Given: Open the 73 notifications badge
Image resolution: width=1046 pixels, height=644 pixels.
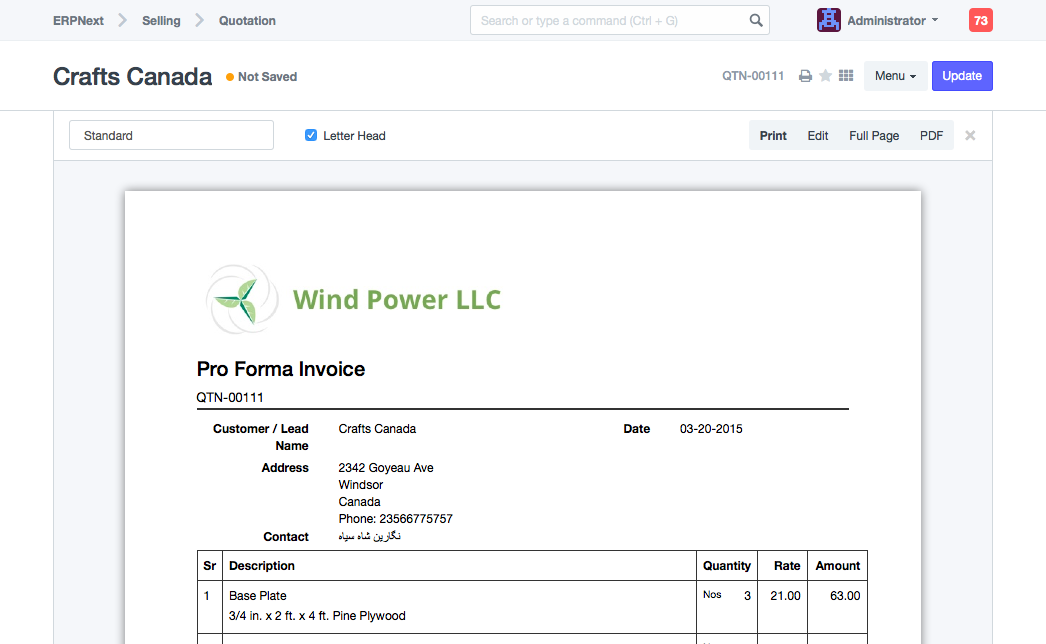Looking at the screenshot, I should (x=980, y=20).
